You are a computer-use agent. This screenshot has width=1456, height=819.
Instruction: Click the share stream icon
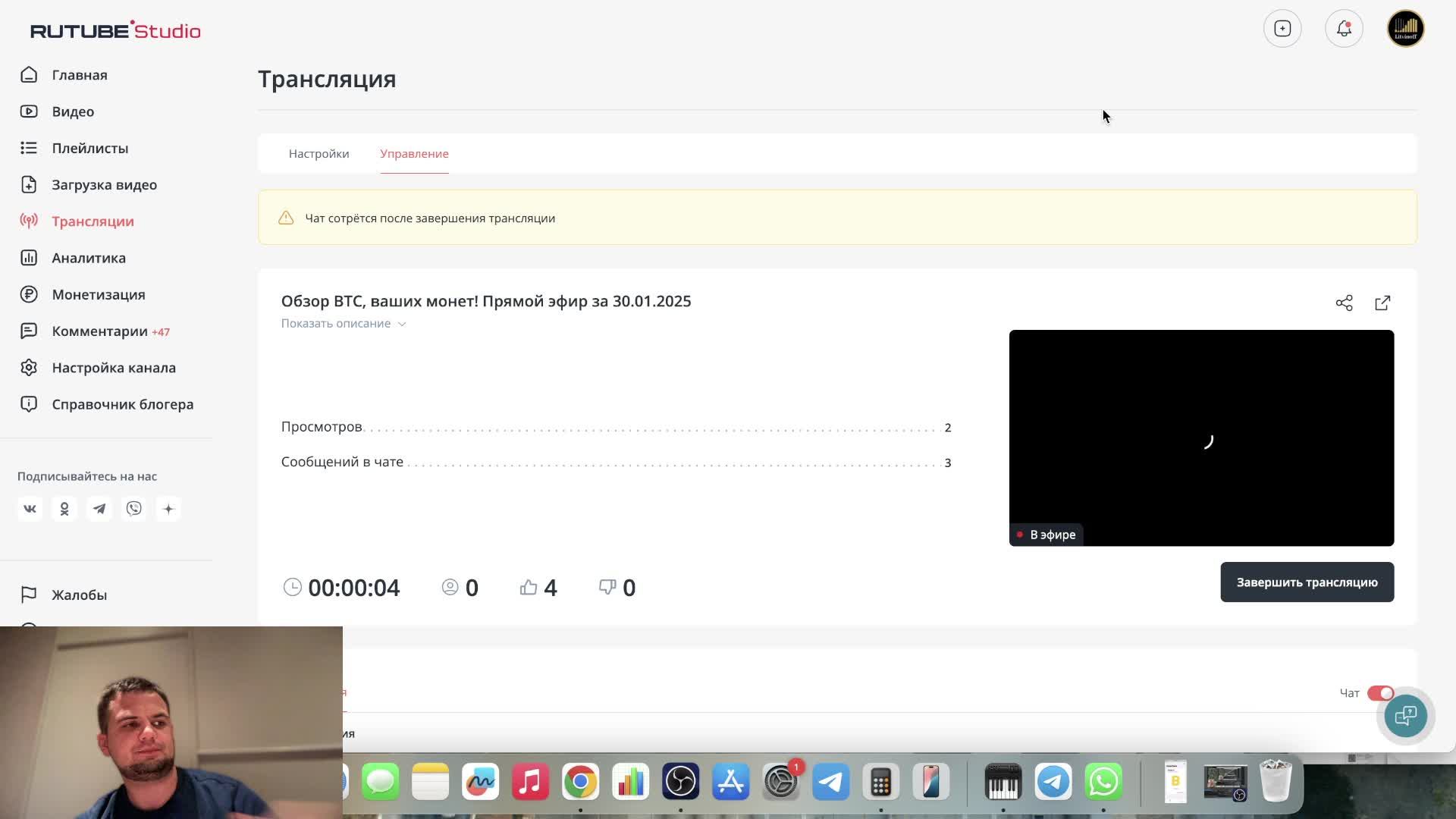[1344, 303]
